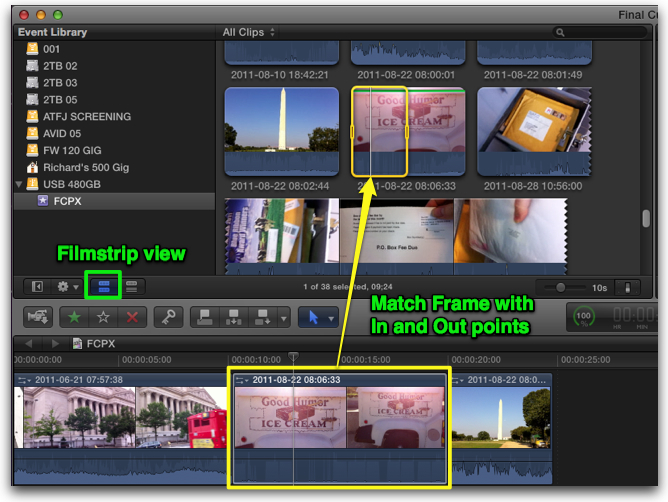Image resolution: width=668 pixels, height=502 pixels.
Task: Select 2TB 03 drive in library
Action: tap(114, 83)
